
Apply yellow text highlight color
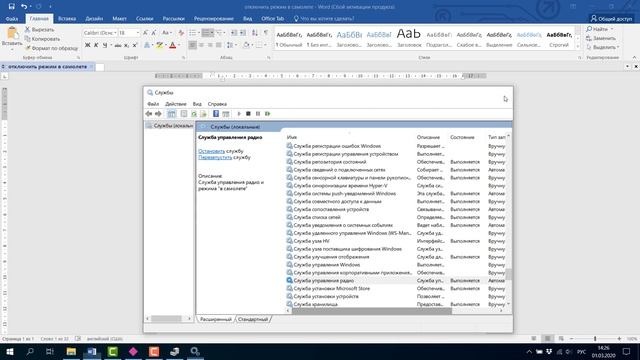coord(160,45)
